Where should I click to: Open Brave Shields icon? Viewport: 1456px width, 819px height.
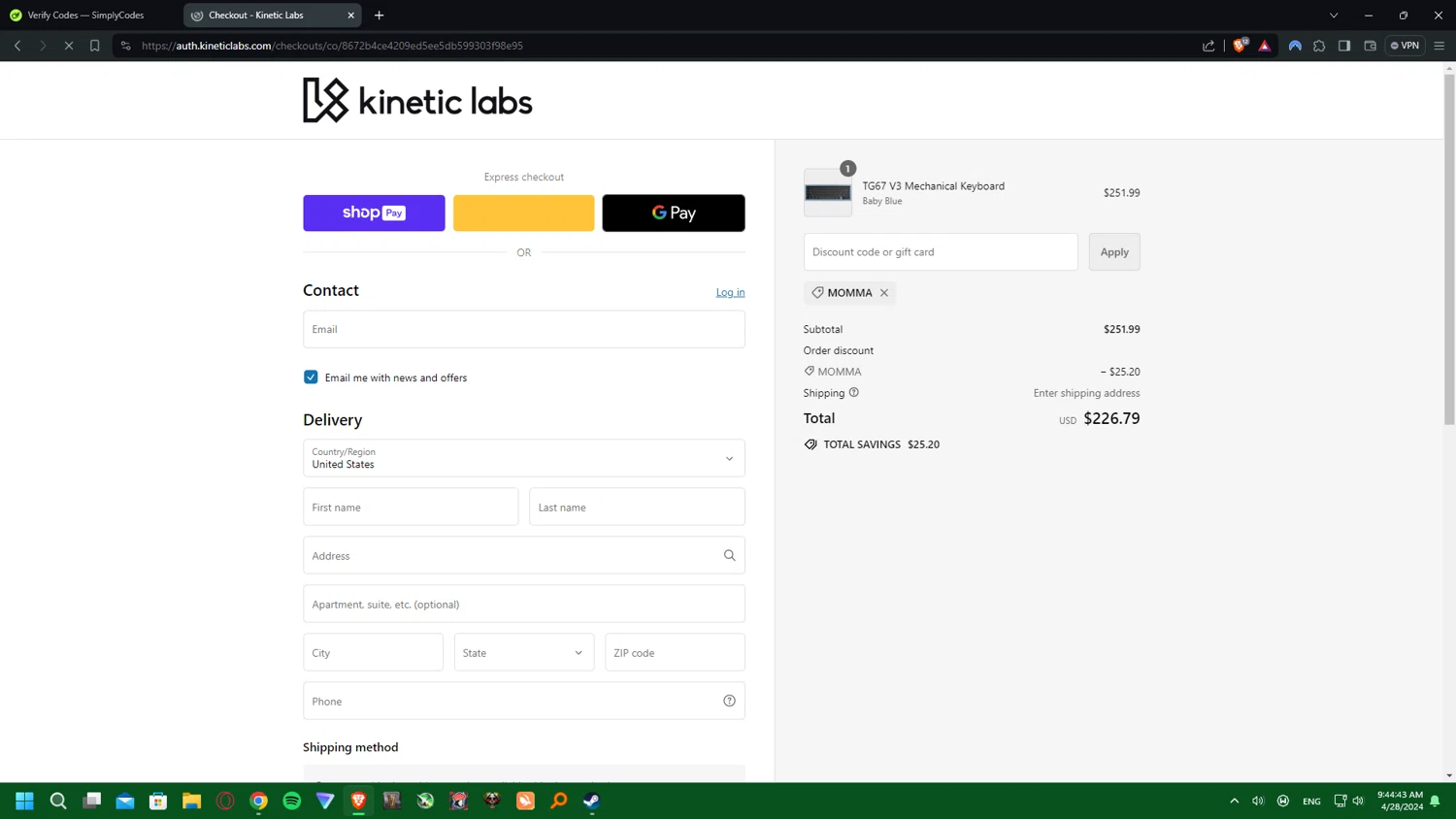coord(1240,45)
